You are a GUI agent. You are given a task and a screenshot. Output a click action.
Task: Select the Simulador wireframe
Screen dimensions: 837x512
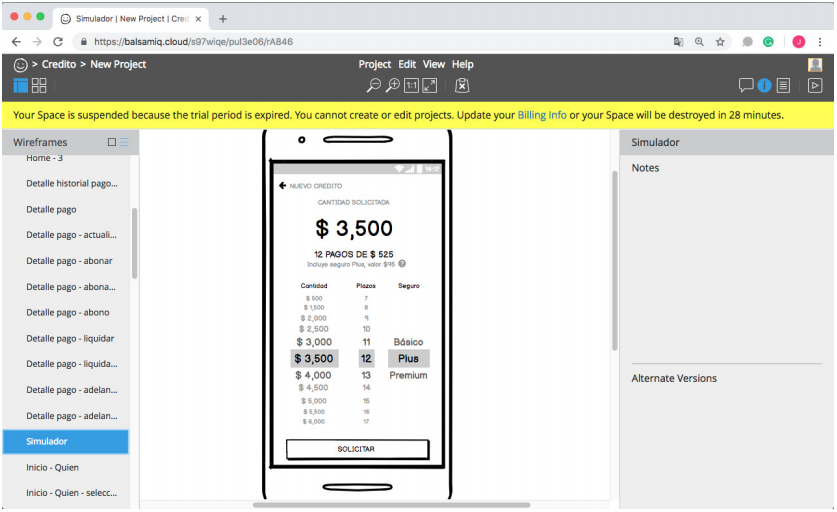coord(66,442)
